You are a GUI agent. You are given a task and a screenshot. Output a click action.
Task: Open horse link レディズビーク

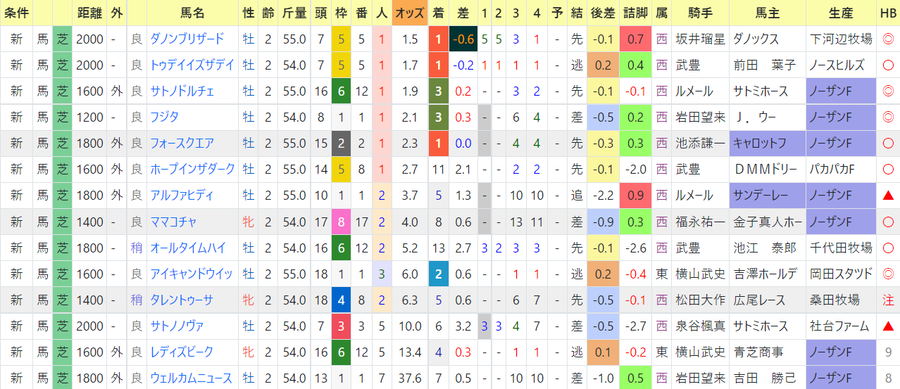(181, 352)
